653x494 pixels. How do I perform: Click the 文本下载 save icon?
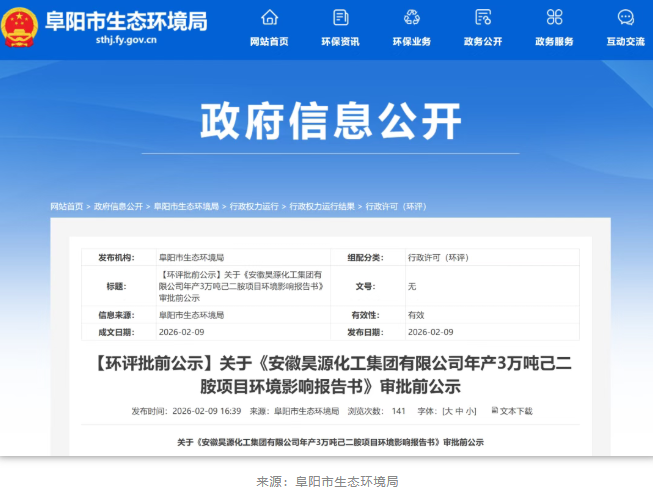[x=494, y=411]
